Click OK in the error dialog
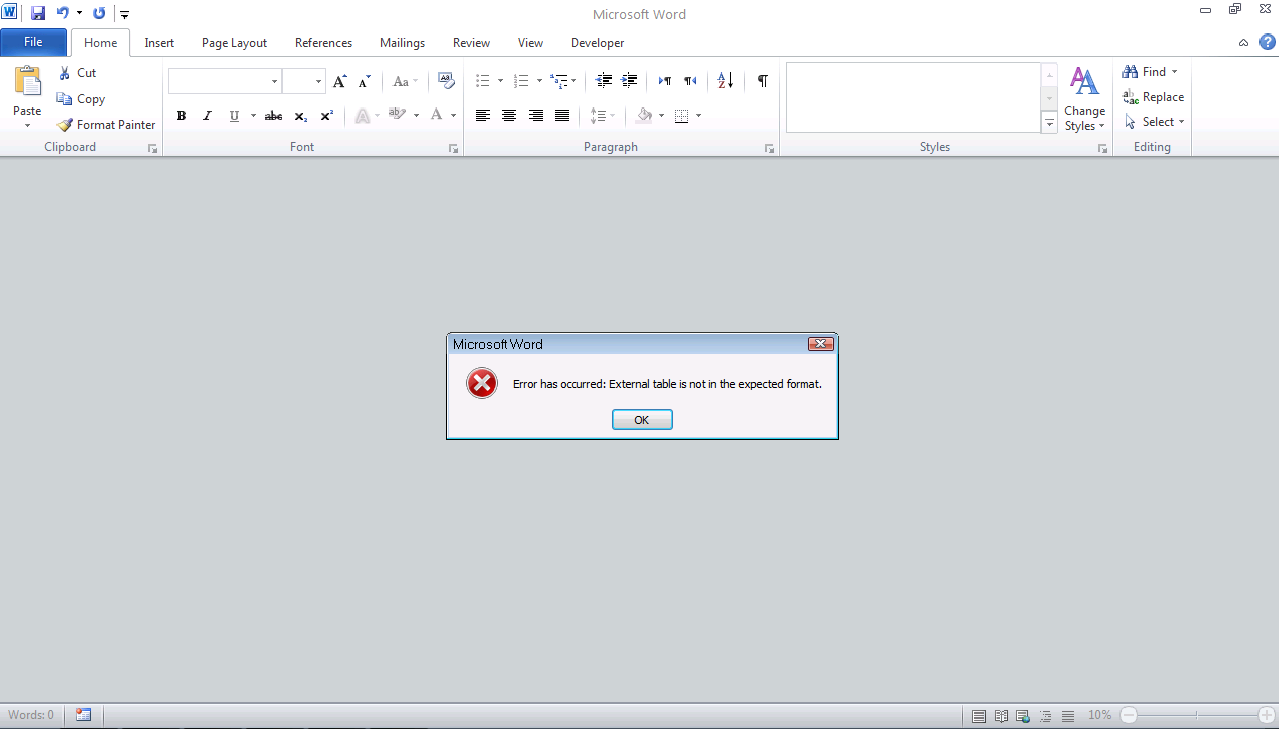The width and height of the screenshot is (1279, 729). pos(642,420)
